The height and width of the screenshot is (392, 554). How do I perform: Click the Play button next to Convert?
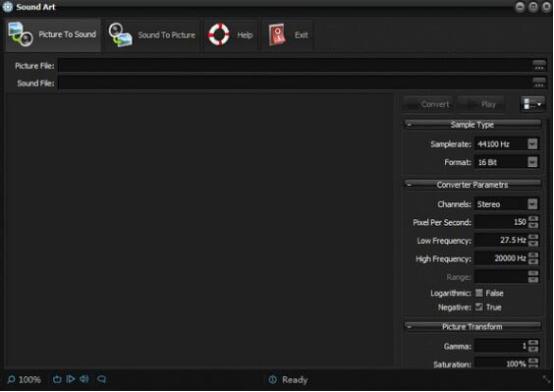tap(481, 104)
